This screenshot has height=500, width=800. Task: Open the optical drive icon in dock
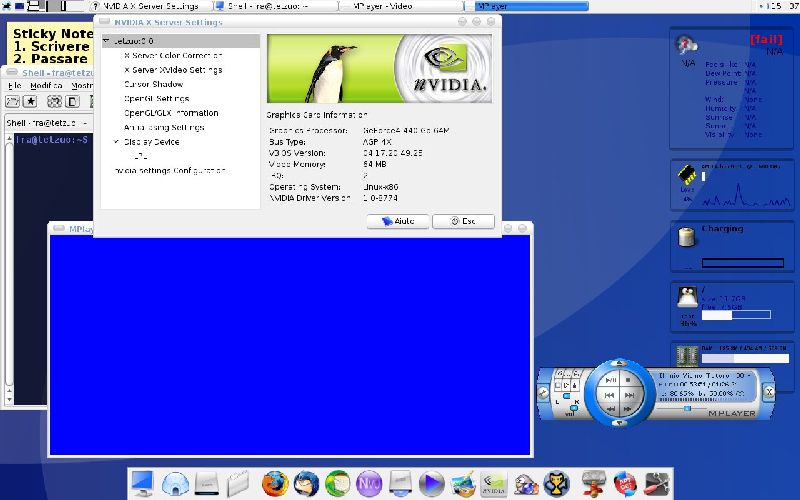pyautogui.click(x=401, y=484)
